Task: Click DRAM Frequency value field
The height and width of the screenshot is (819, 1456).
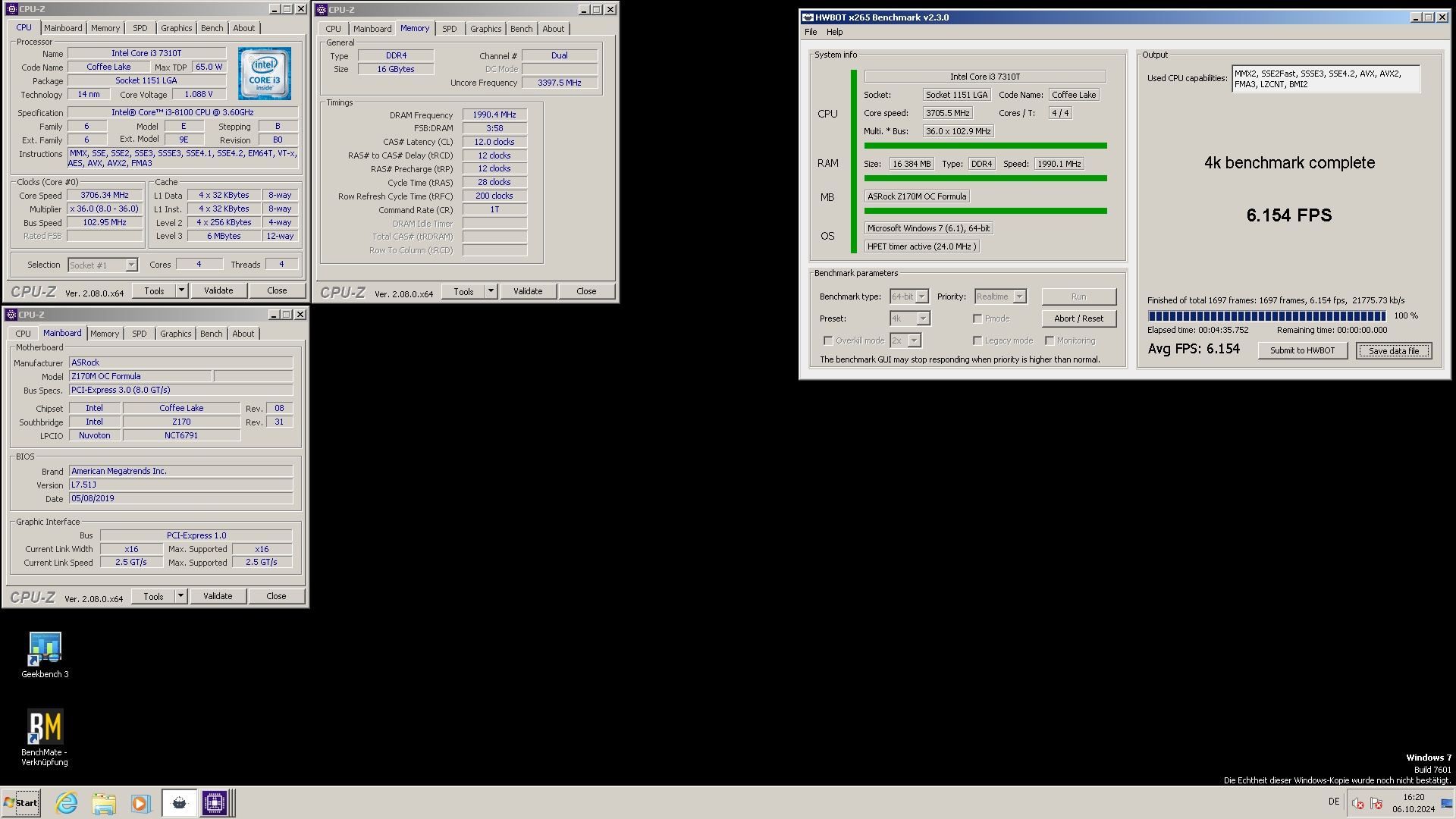Action: [494, 115]
